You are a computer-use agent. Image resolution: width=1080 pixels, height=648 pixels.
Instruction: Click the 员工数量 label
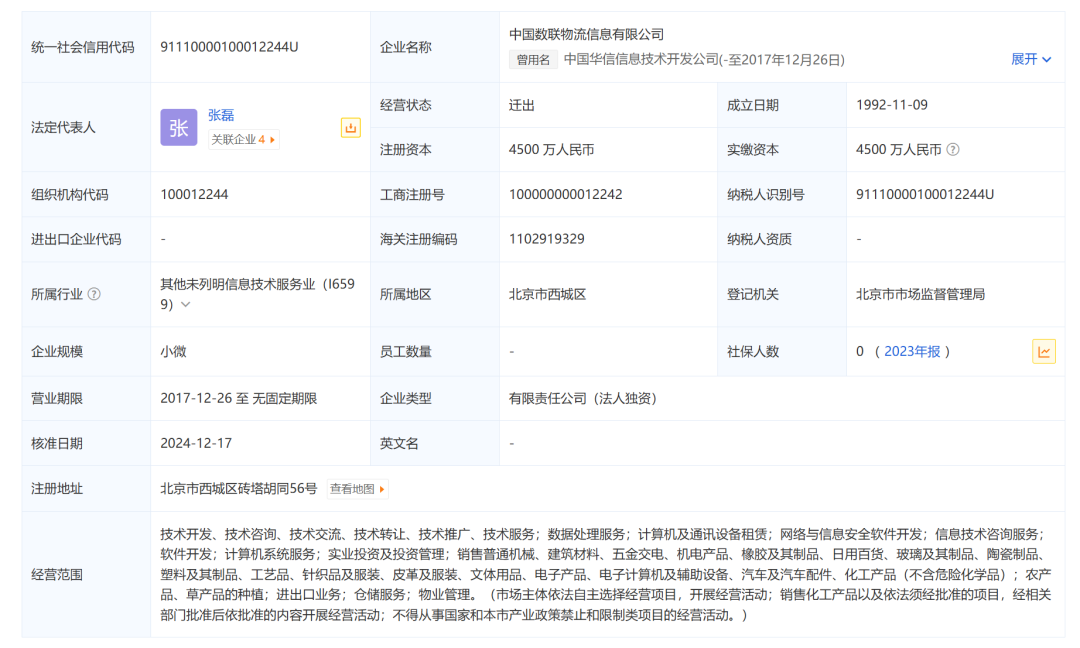pos(406,351)
